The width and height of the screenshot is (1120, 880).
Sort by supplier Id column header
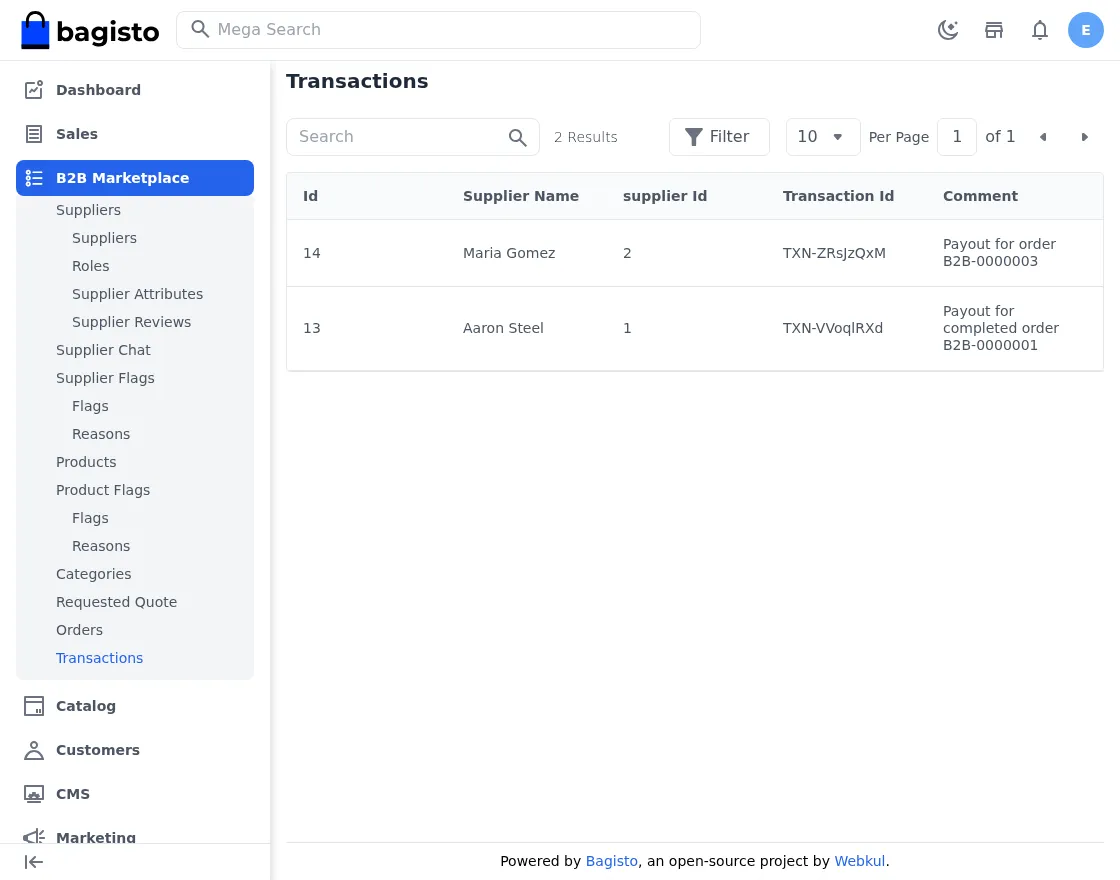pyautogui.click(x=665, y=196)
